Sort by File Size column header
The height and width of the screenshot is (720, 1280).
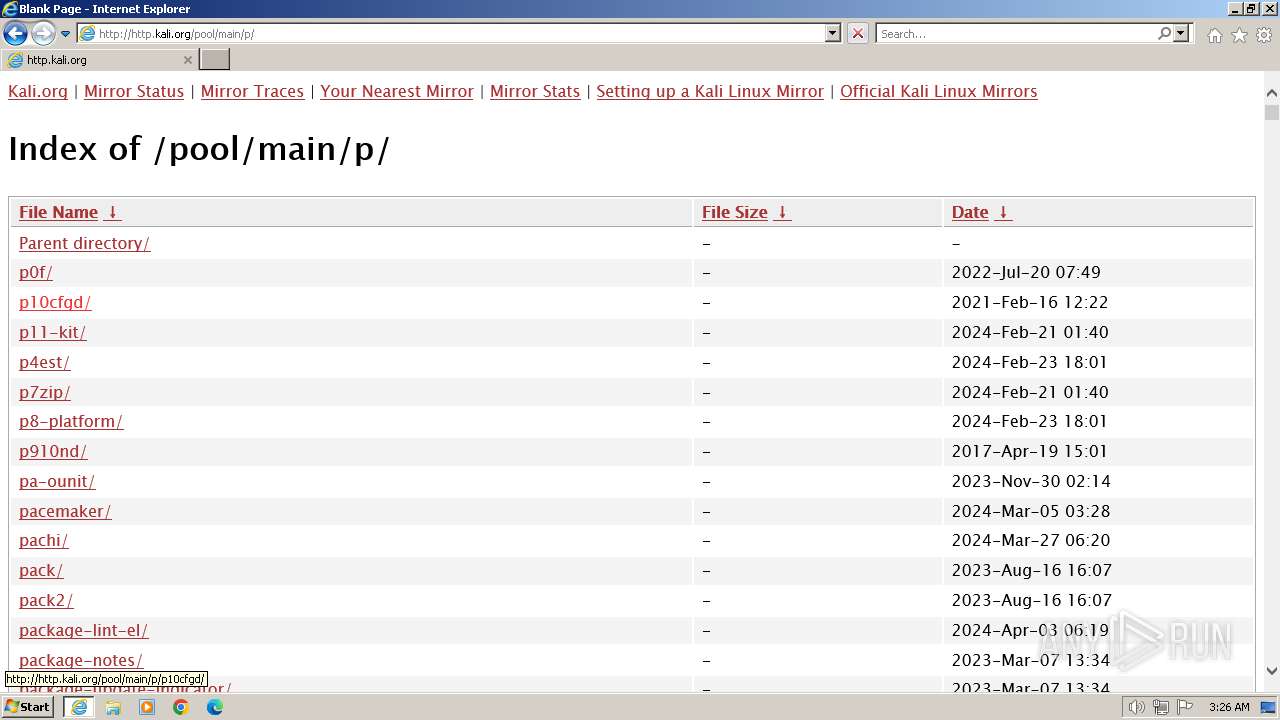coord(734,212)
